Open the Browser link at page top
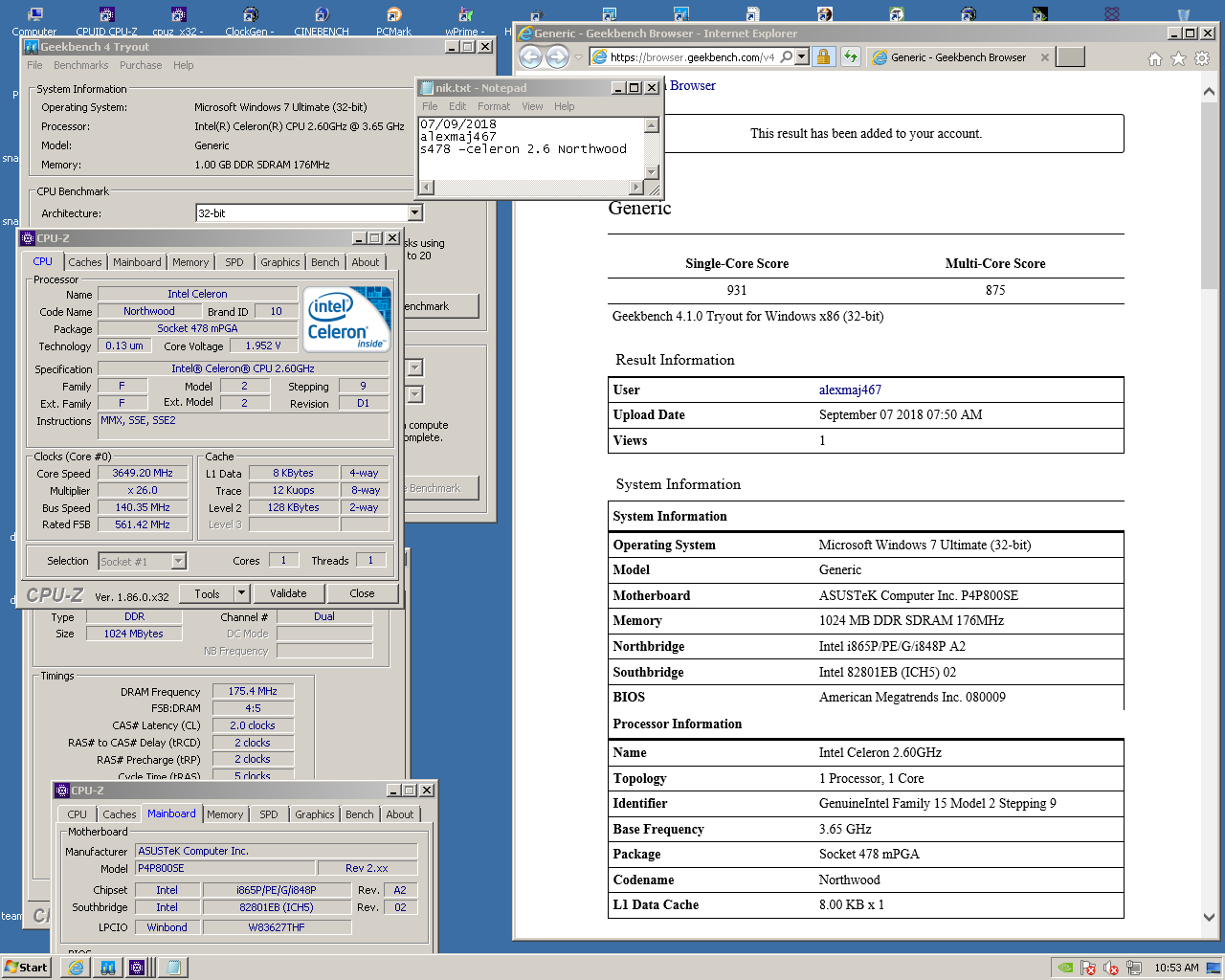The width and height of the screenshot is (1225, 980). pyautogui.click(x=693, y=85)
